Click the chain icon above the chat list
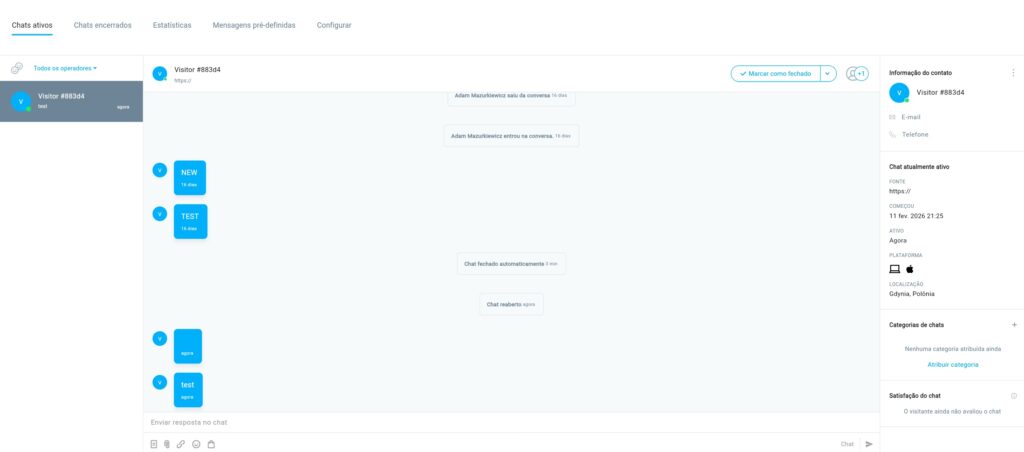The image size is (1024, 452). tap(17, 68)
